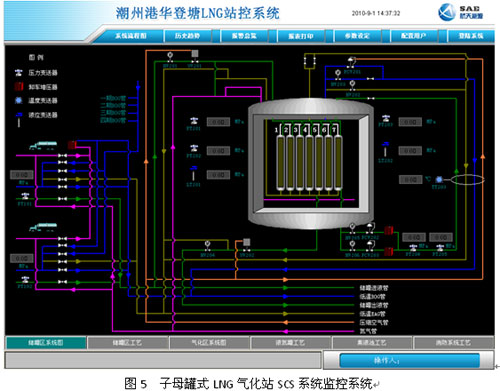Click the red unloading booster icon near truck
Viewport: 500px width, 391px height.
(x=72, y=145)
